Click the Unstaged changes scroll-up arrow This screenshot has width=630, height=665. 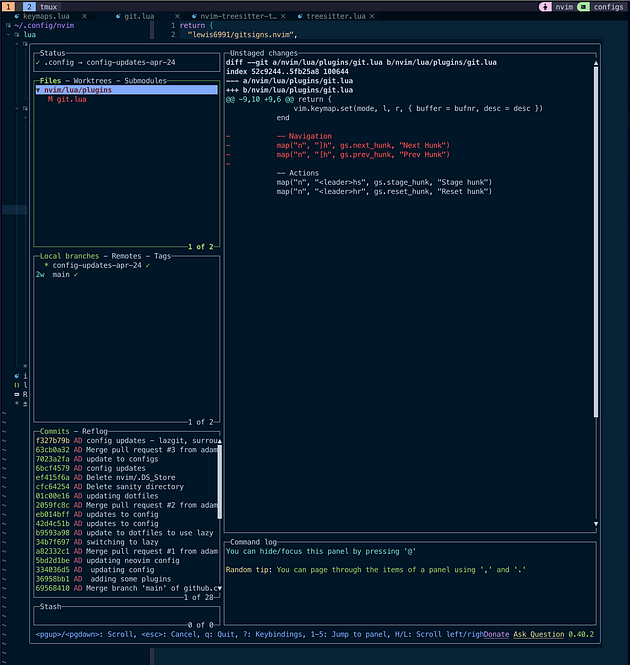[596, 63]
